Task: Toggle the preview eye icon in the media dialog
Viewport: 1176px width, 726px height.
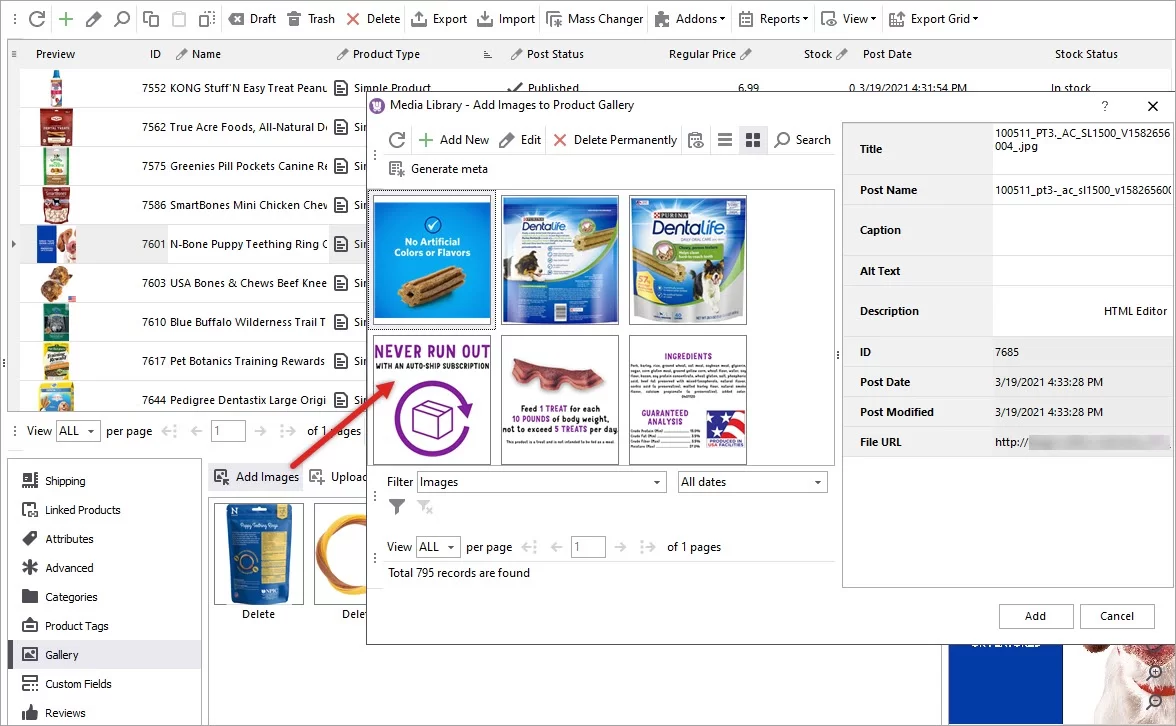Action: (x=695, y=140)
